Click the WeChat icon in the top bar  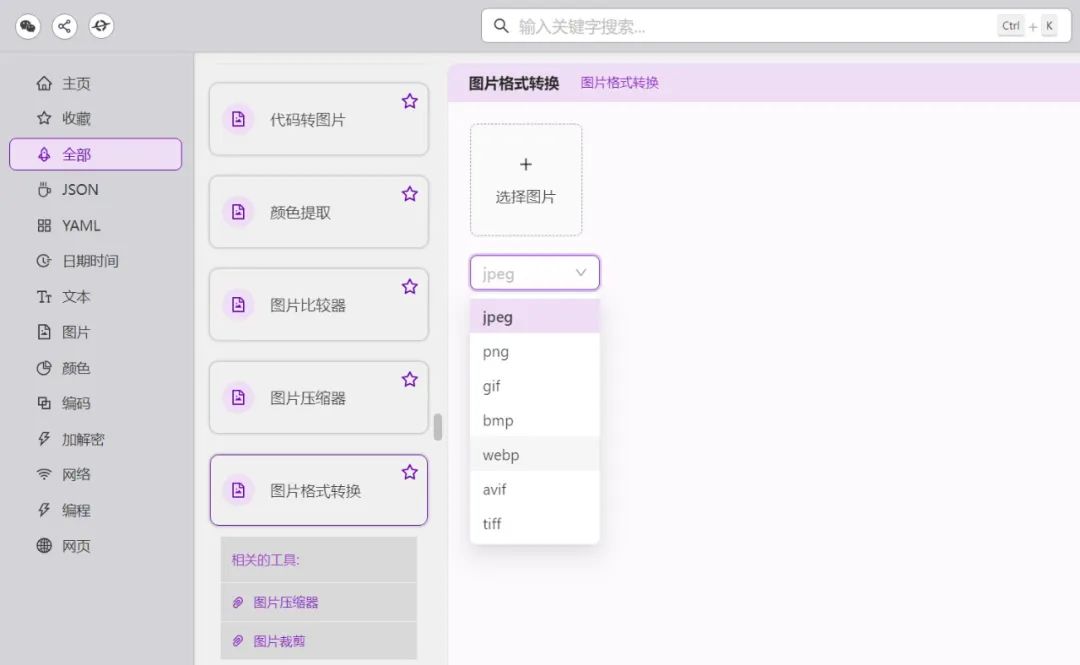click(x=28, y=26)
